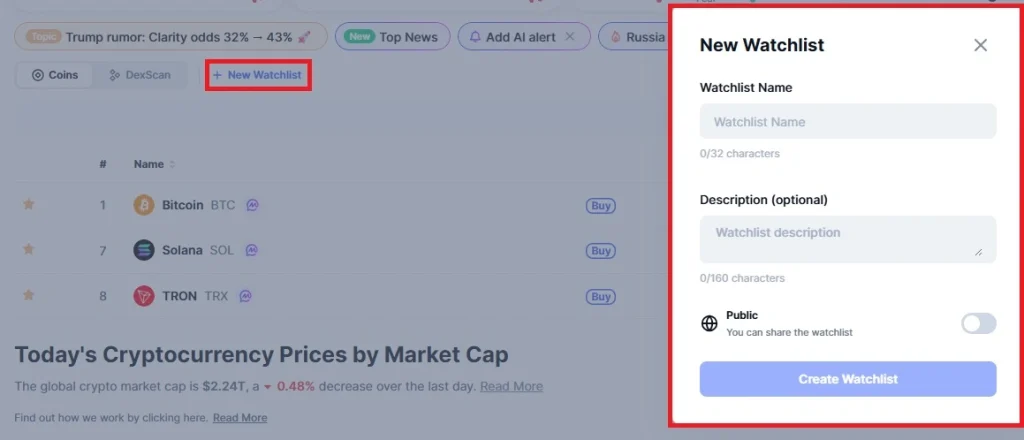Click the Buy button for Solana
Viewport: 1024px width, 440px height.
[x=601, y=251]
